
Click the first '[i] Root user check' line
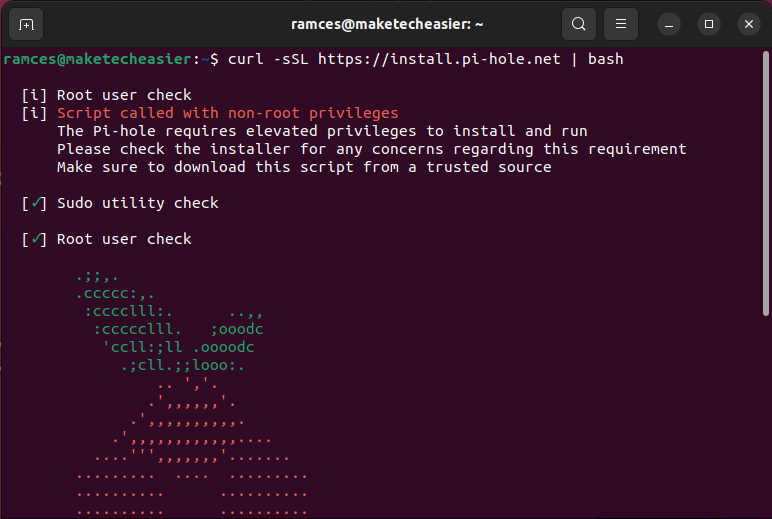106,95
